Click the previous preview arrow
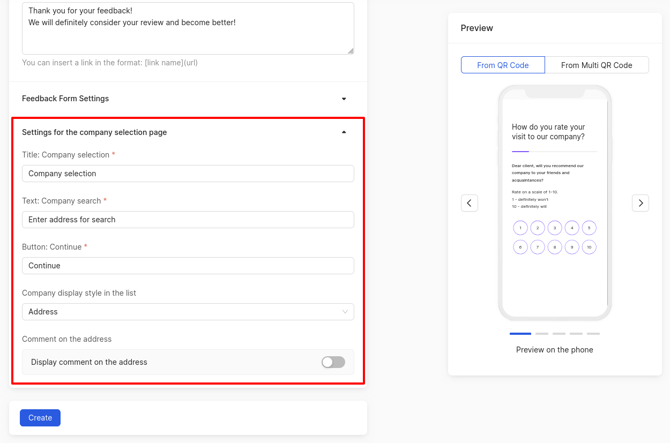The image size is (670, 443). 469,203
